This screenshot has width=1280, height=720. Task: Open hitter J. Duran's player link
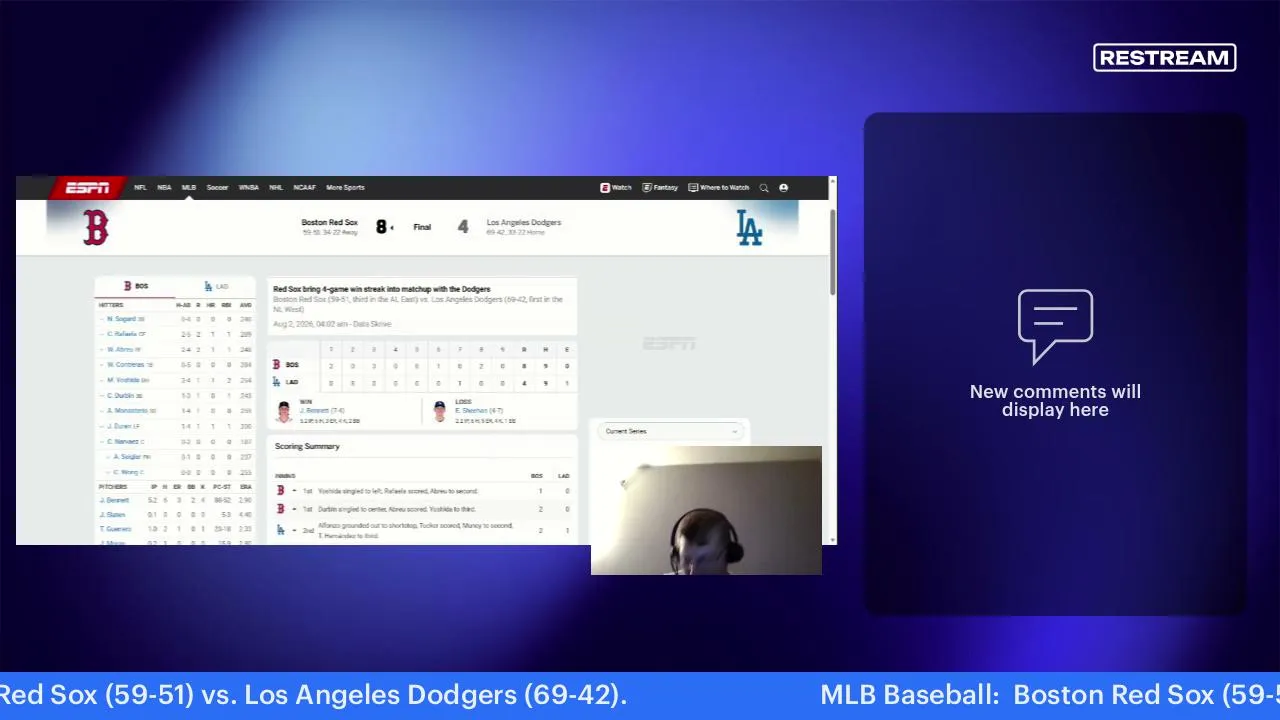[119, 426]
